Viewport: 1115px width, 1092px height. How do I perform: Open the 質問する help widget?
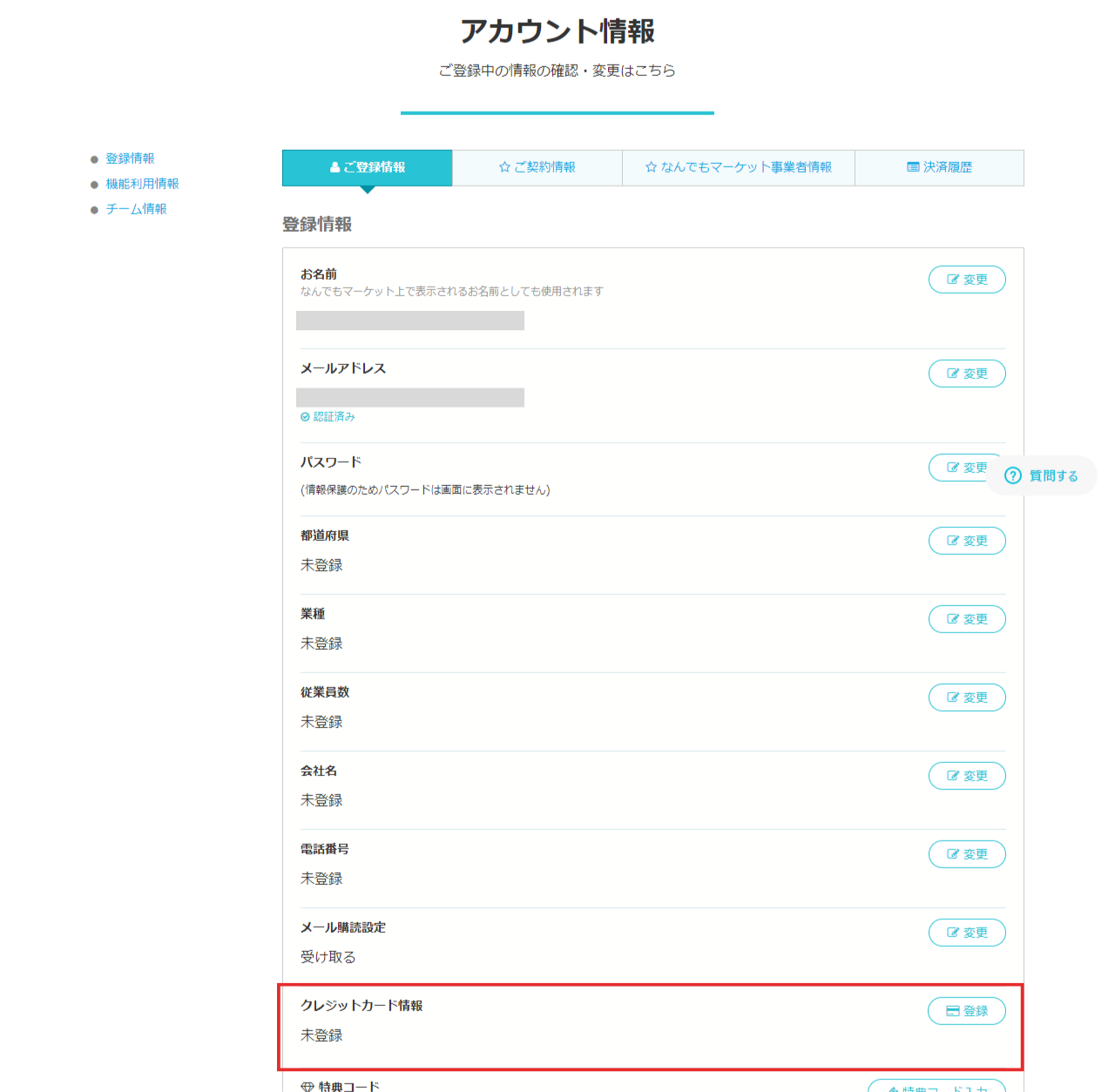tap(1042, 475)
